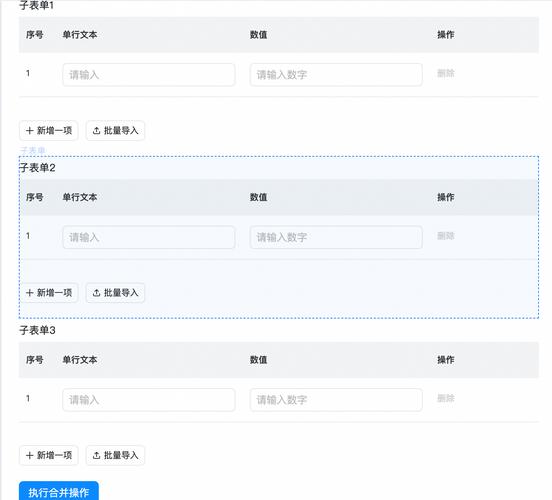Focus the 数值 number input in 子表单1

336,75
